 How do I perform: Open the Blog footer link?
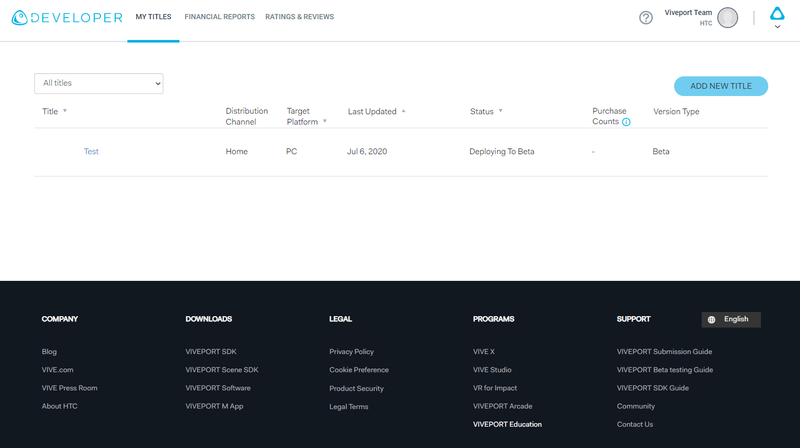pos(49,352)
